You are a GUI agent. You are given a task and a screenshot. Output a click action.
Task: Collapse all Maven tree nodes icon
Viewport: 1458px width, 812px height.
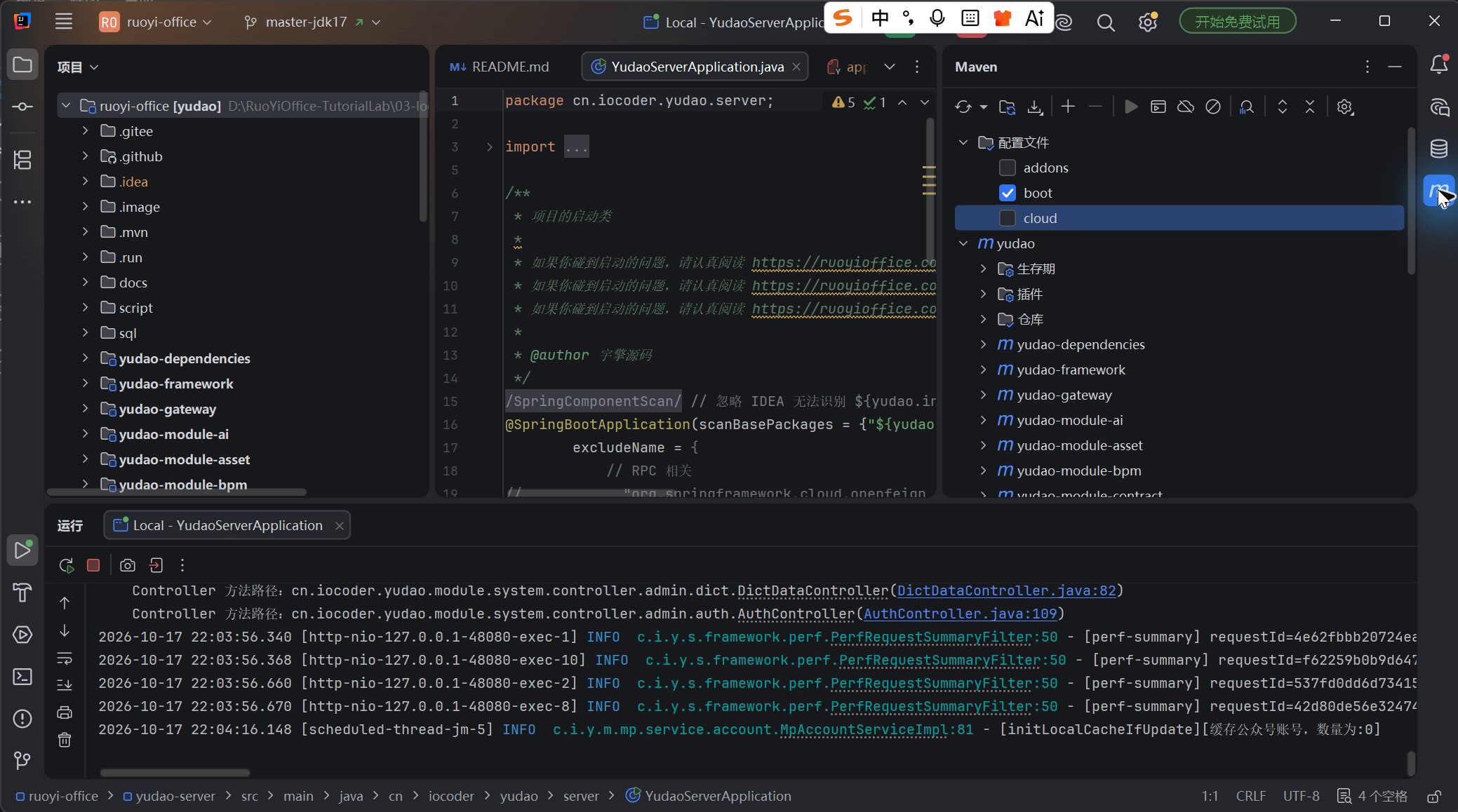click(x=1310, y=107)
